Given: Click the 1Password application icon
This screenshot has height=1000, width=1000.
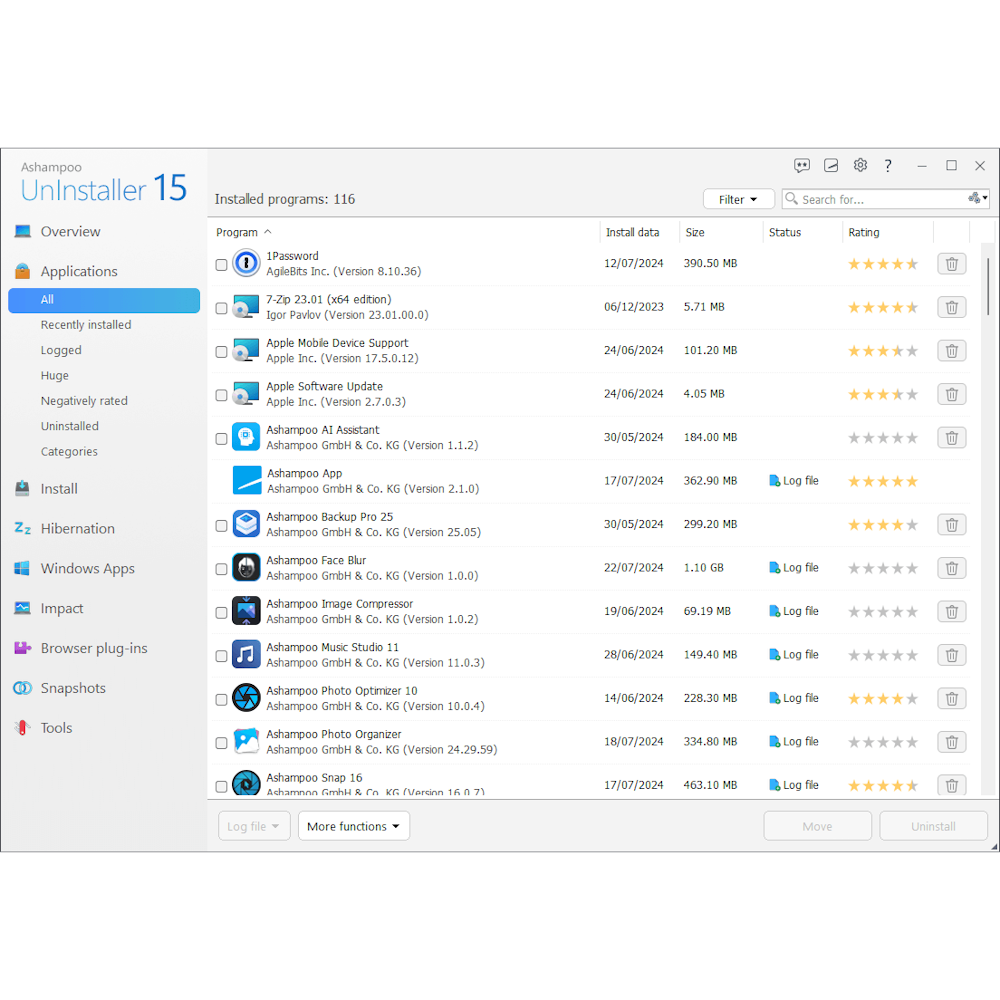Looking at the screenshot, I should click(x=246, y=263).
